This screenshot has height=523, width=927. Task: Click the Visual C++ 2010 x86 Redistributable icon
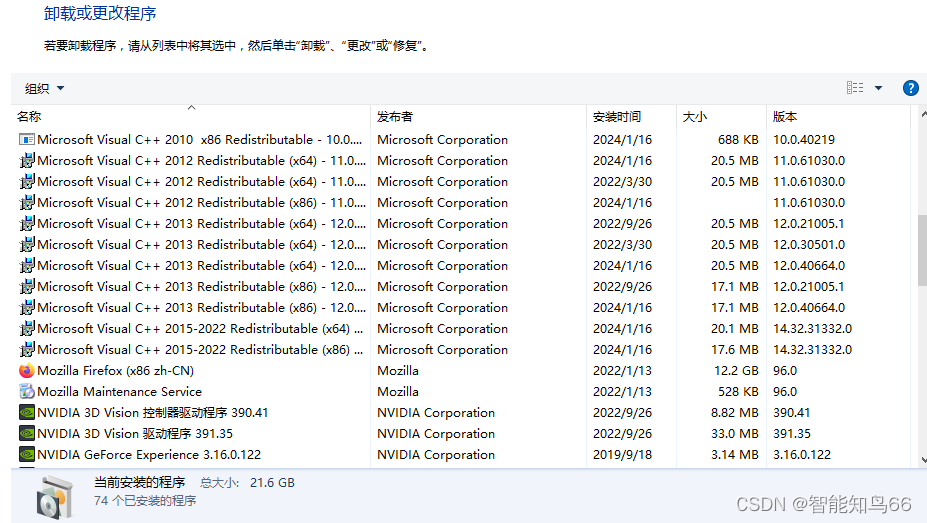pyautogui.click(x=27, y=139)
